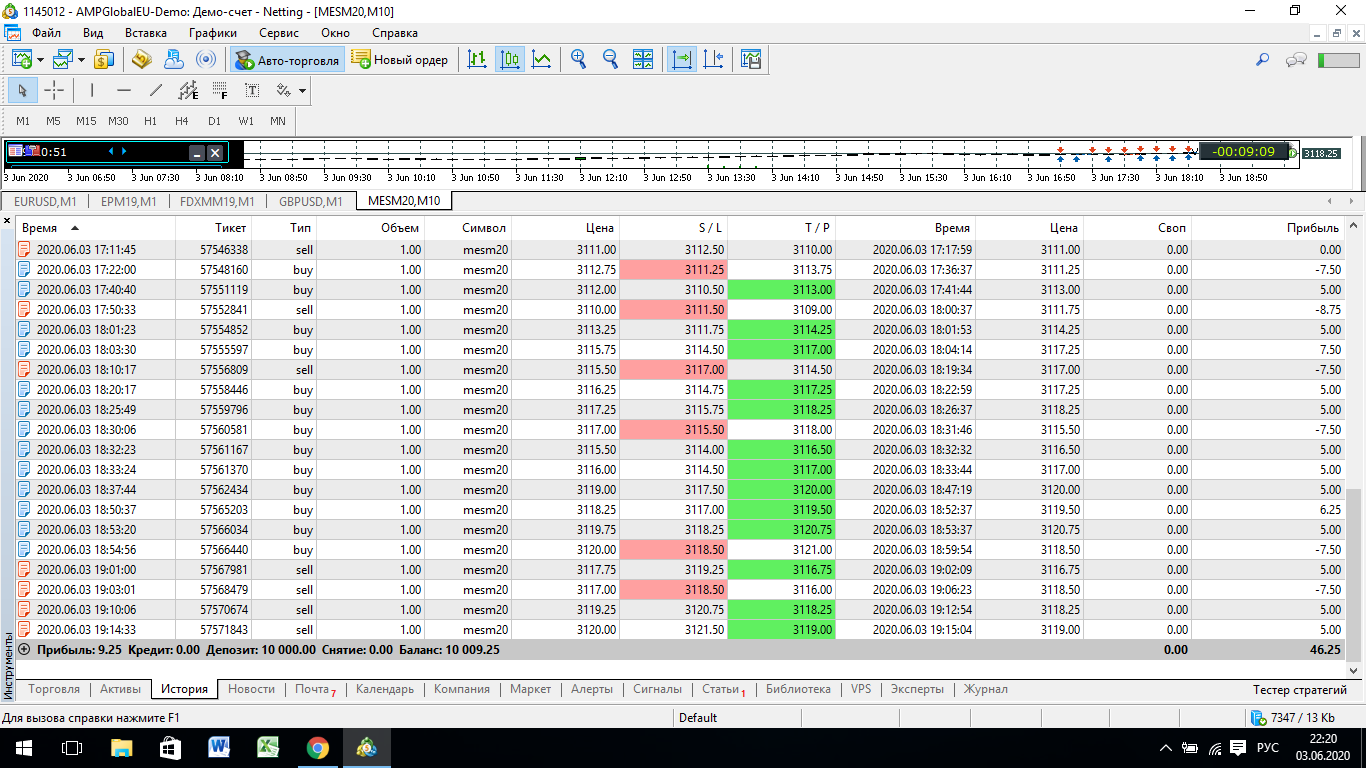Activate the arrow cursor mode
1366x768 pixels.
click(23, 91)
